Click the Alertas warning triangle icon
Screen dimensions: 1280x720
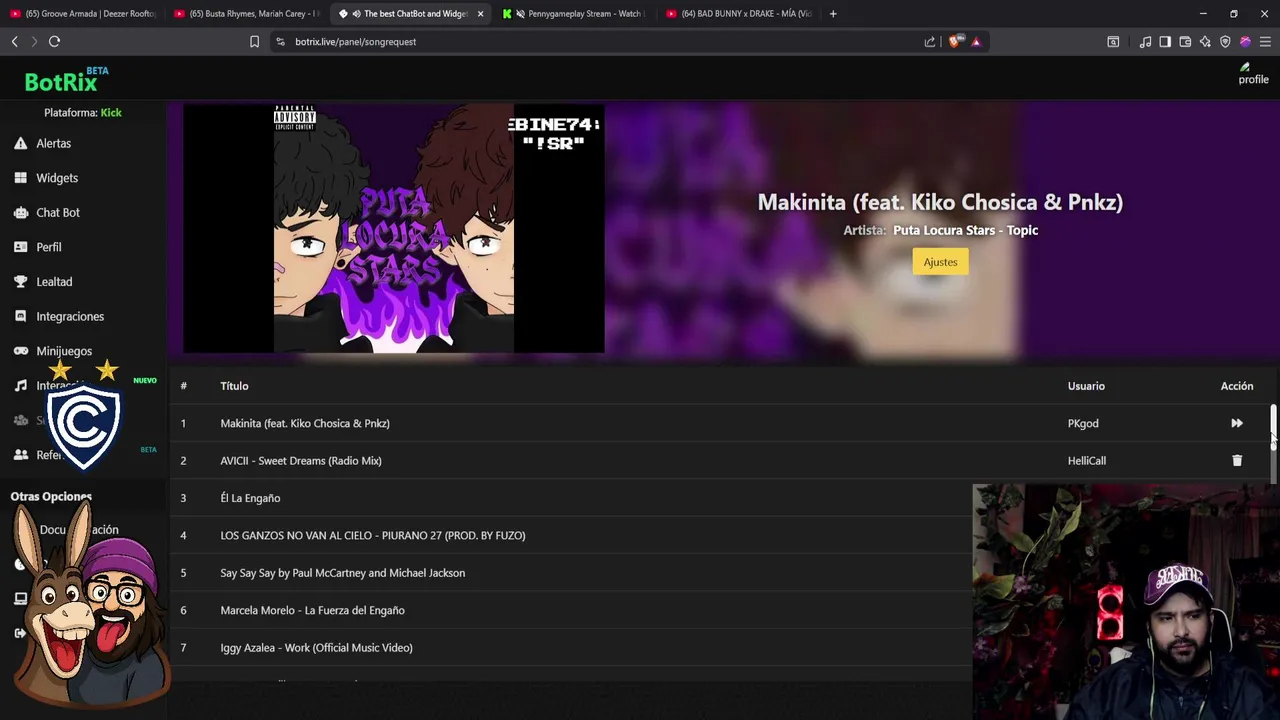(20, 143)
